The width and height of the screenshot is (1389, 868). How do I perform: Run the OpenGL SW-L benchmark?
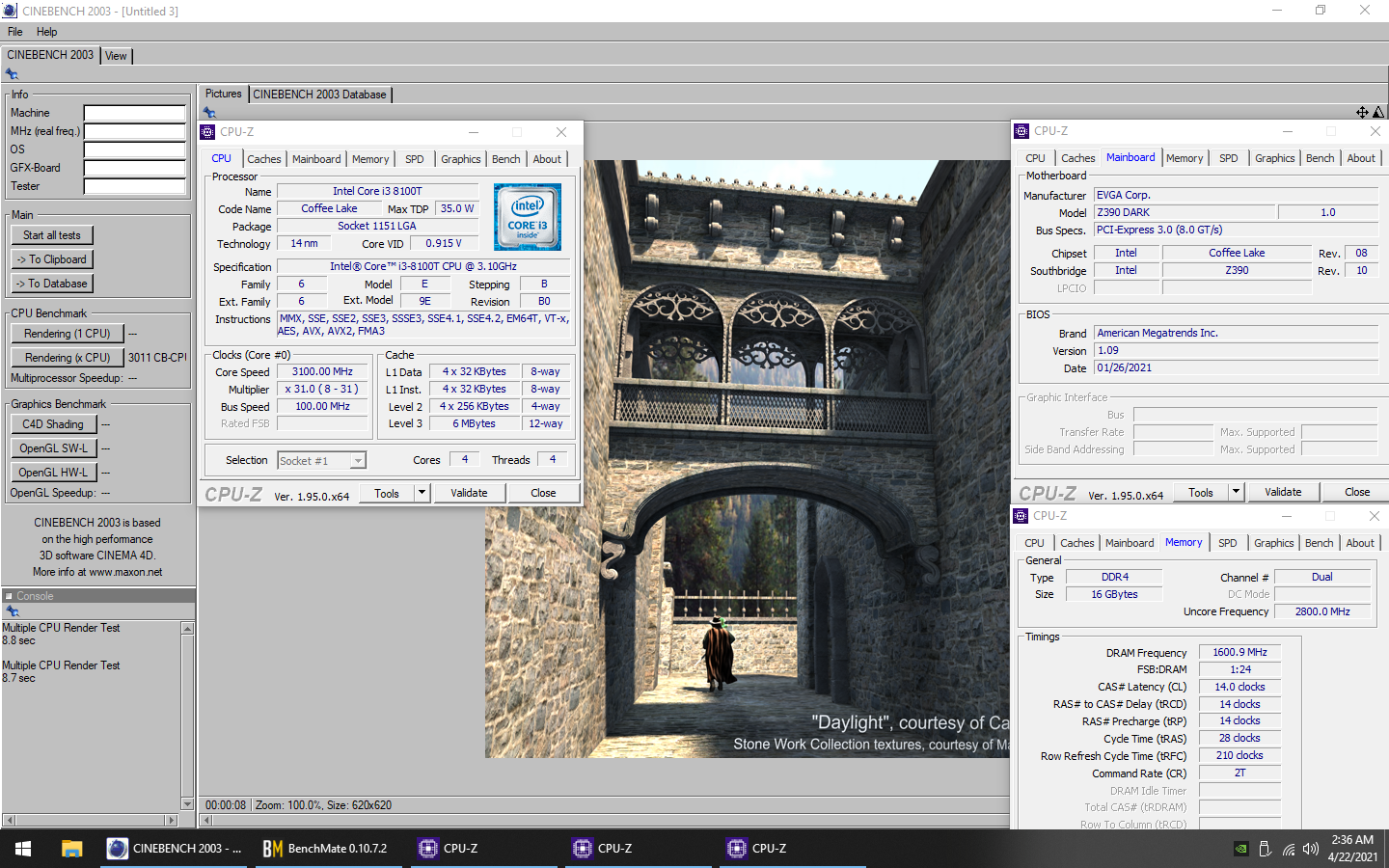[53, 448]
